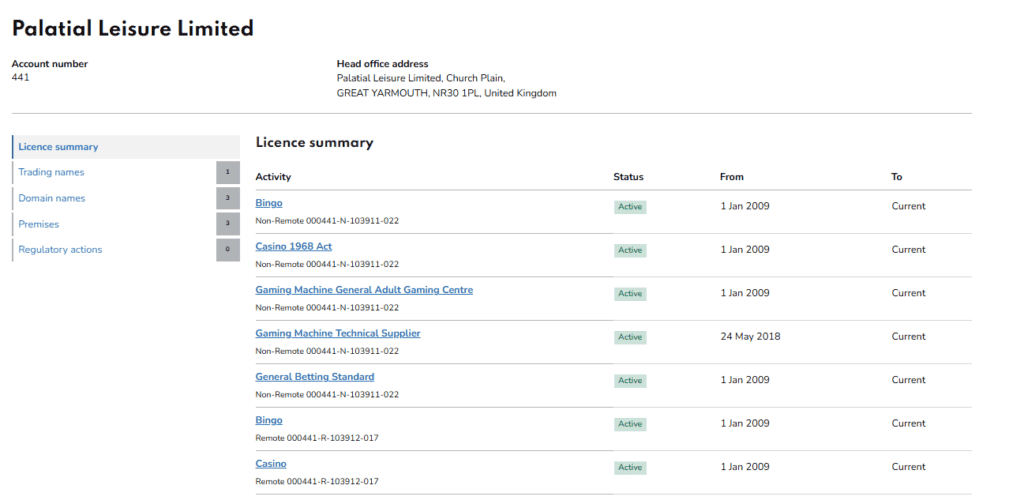The height and width of the screenshot is (504, 1024).
Task: Click Current in the Remote Casino row
Action: coord(908,467)
